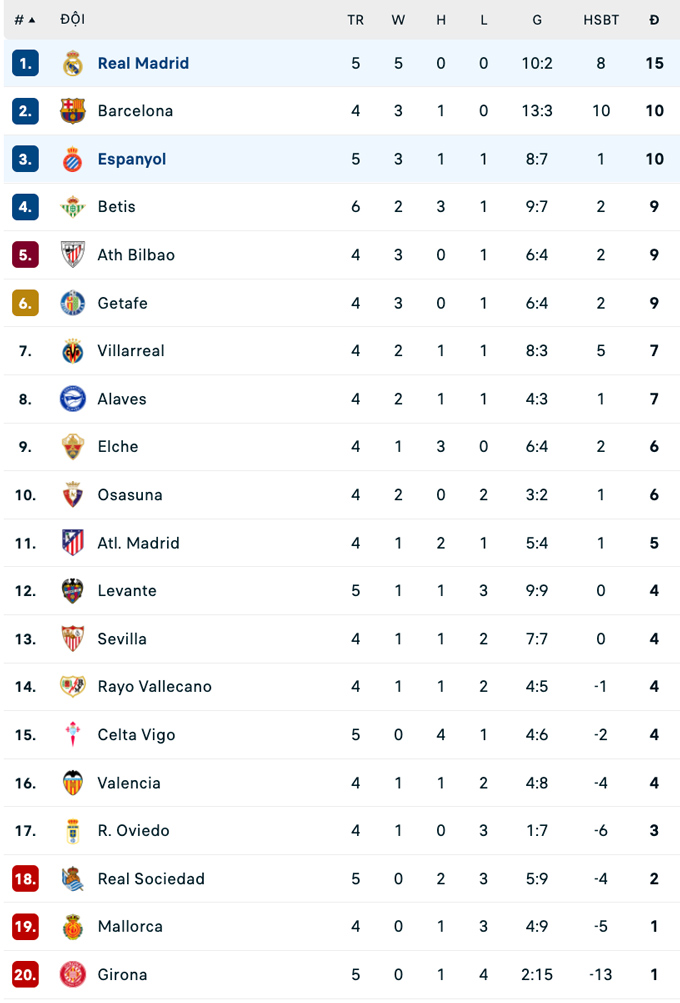Click the red rank 18 badge
This screenshot has width=680, height=1003.
point(25,879)
